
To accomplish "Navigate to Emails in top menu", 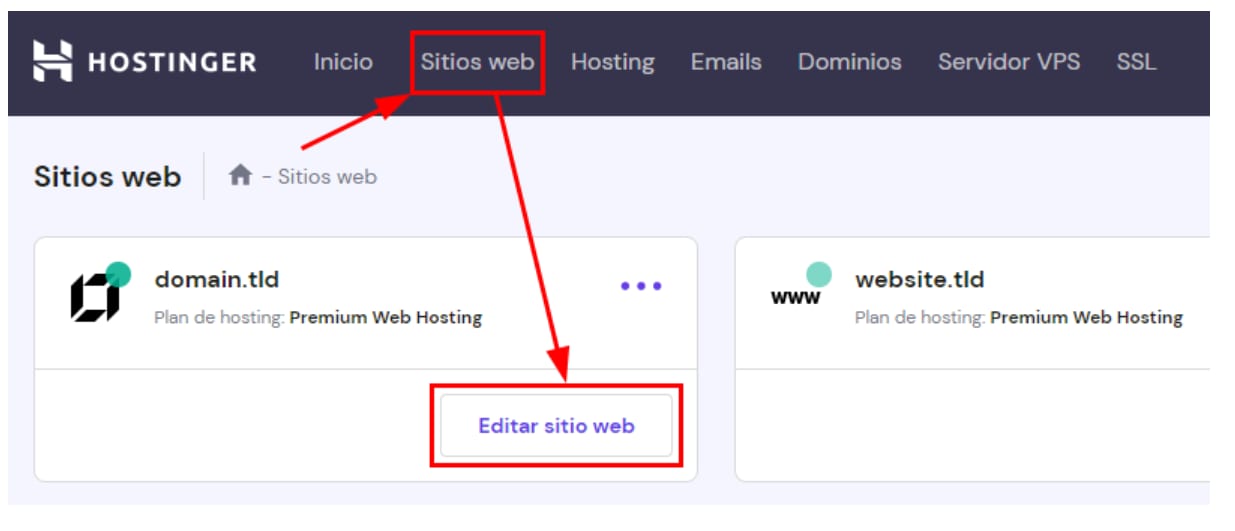I will click(726, 62).
